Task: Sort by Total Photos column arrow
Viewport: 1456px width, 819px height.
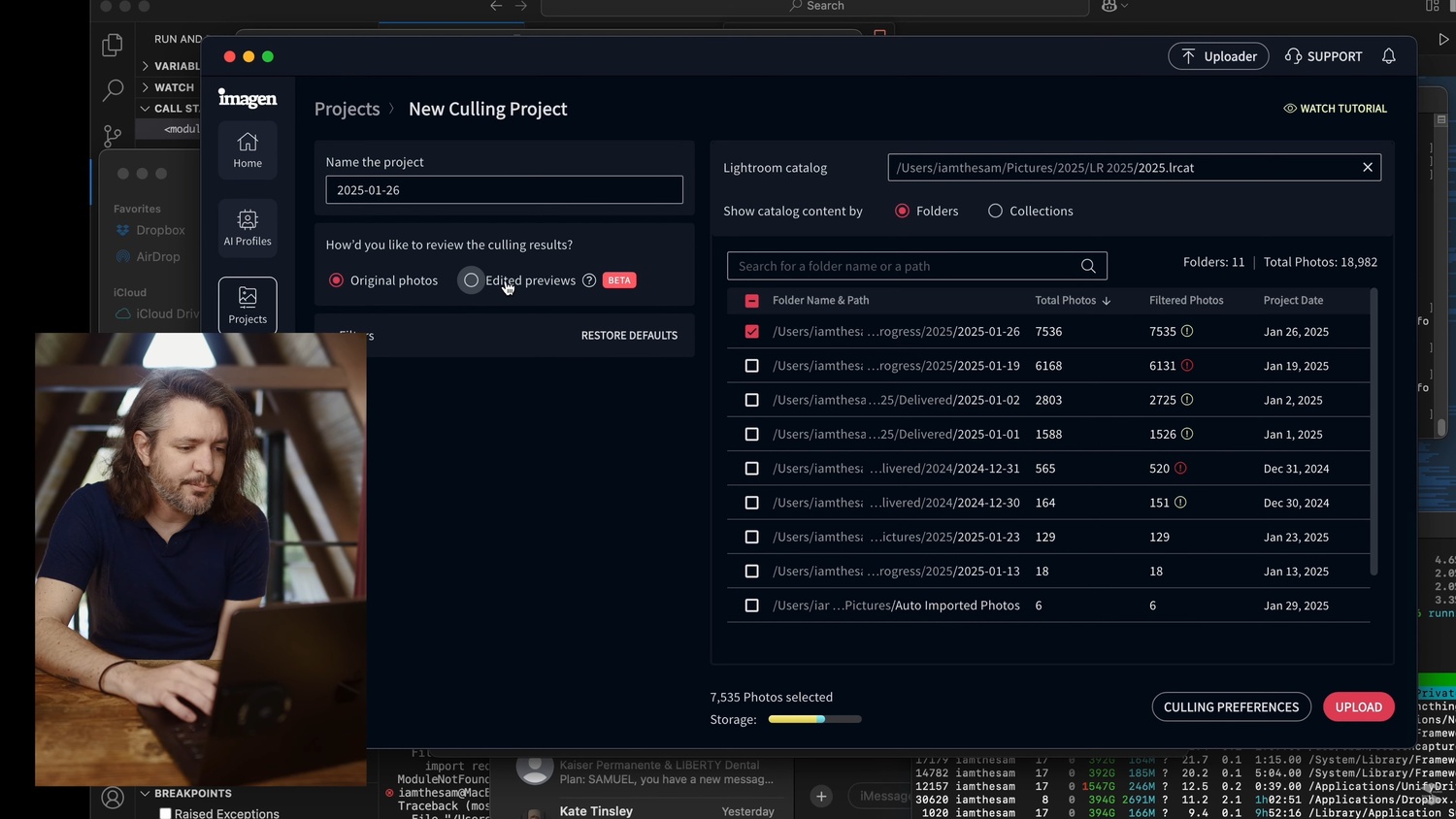Action: click(x=1107, y=301)
